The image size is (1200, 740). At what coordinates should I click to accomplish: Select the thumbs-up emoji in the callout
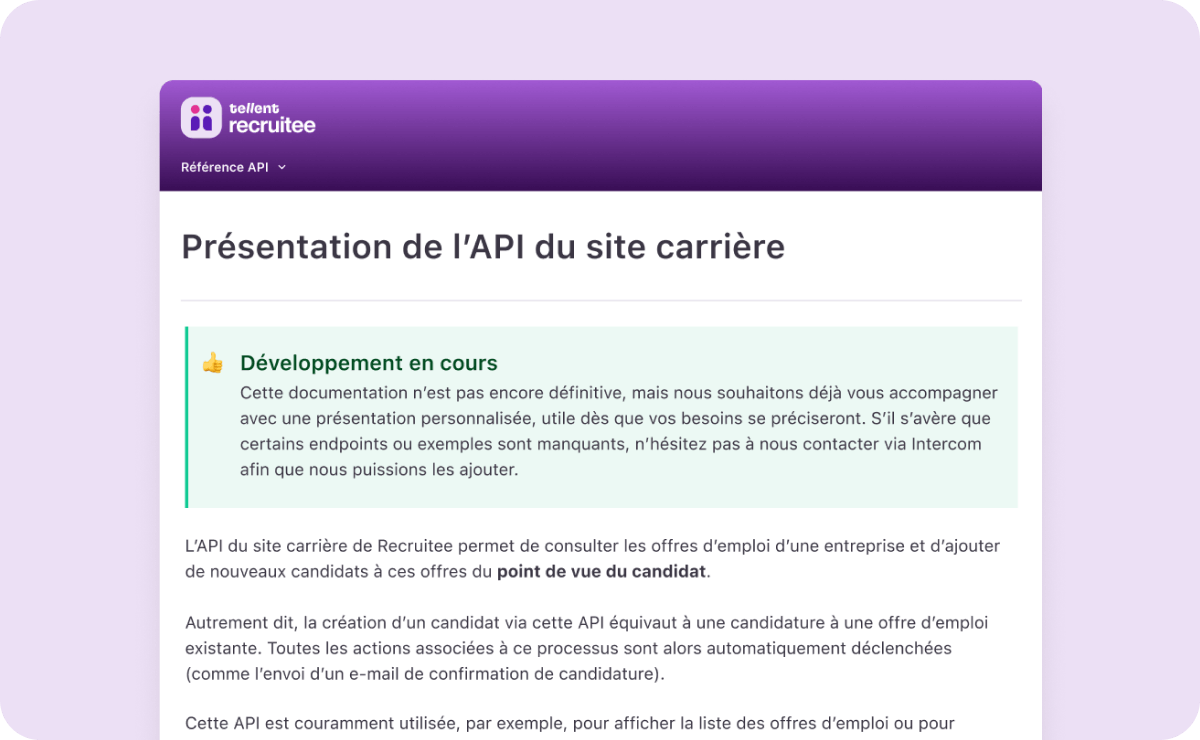[x=211, y=365]
